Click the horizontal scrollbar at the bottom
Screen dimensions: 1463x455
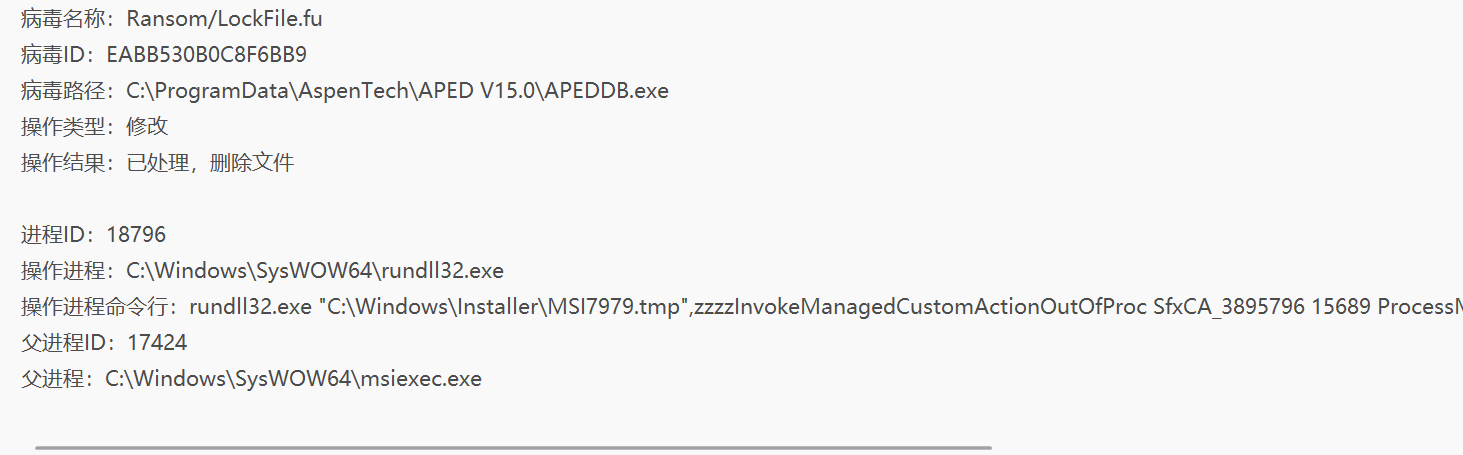tap(513, 448)
